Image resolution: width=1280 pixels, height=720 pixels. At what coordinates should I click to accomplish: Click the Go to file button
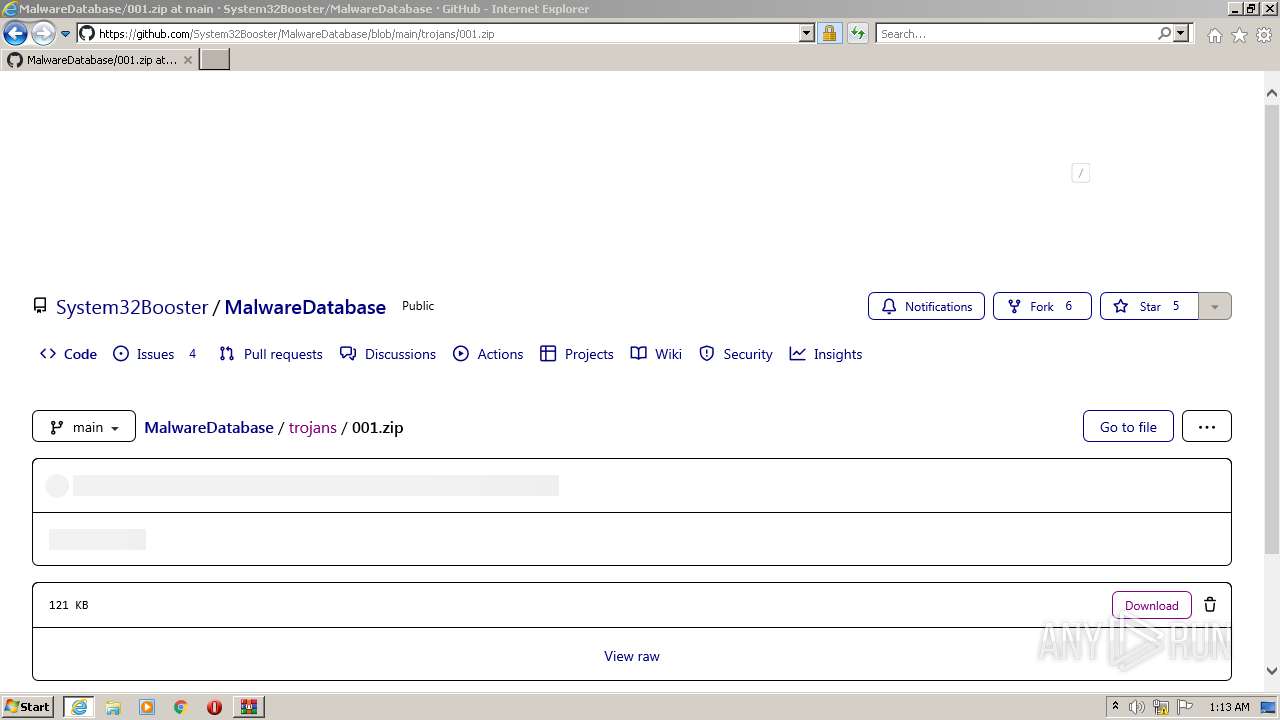pos(1128,426)
